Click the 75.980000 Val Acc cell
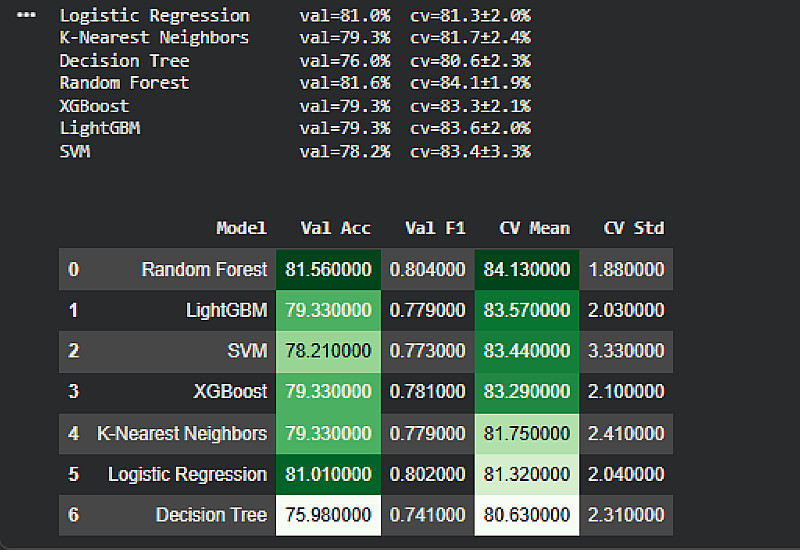Viewport: 800px width, 550px height. [x=328, y=515]
